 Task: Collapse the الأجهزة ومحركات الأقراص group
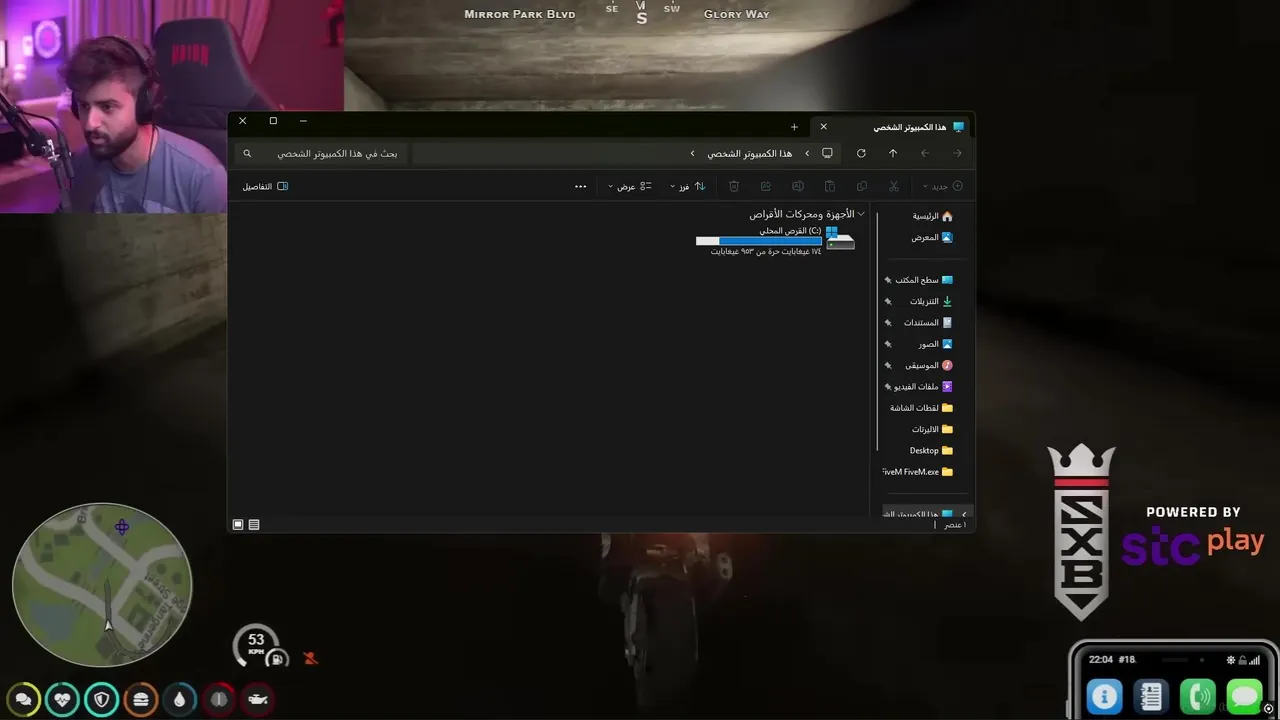point(861,214)
